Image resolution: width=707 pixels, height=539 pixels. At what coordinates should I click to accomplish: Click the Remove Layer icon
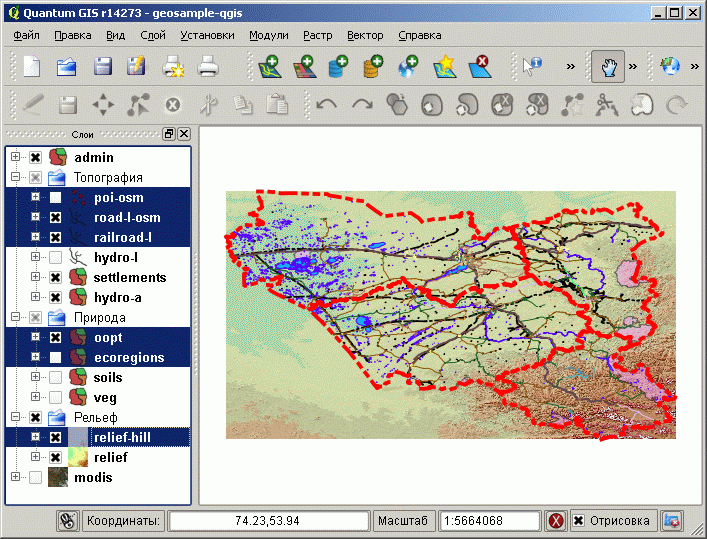point(480,67)
